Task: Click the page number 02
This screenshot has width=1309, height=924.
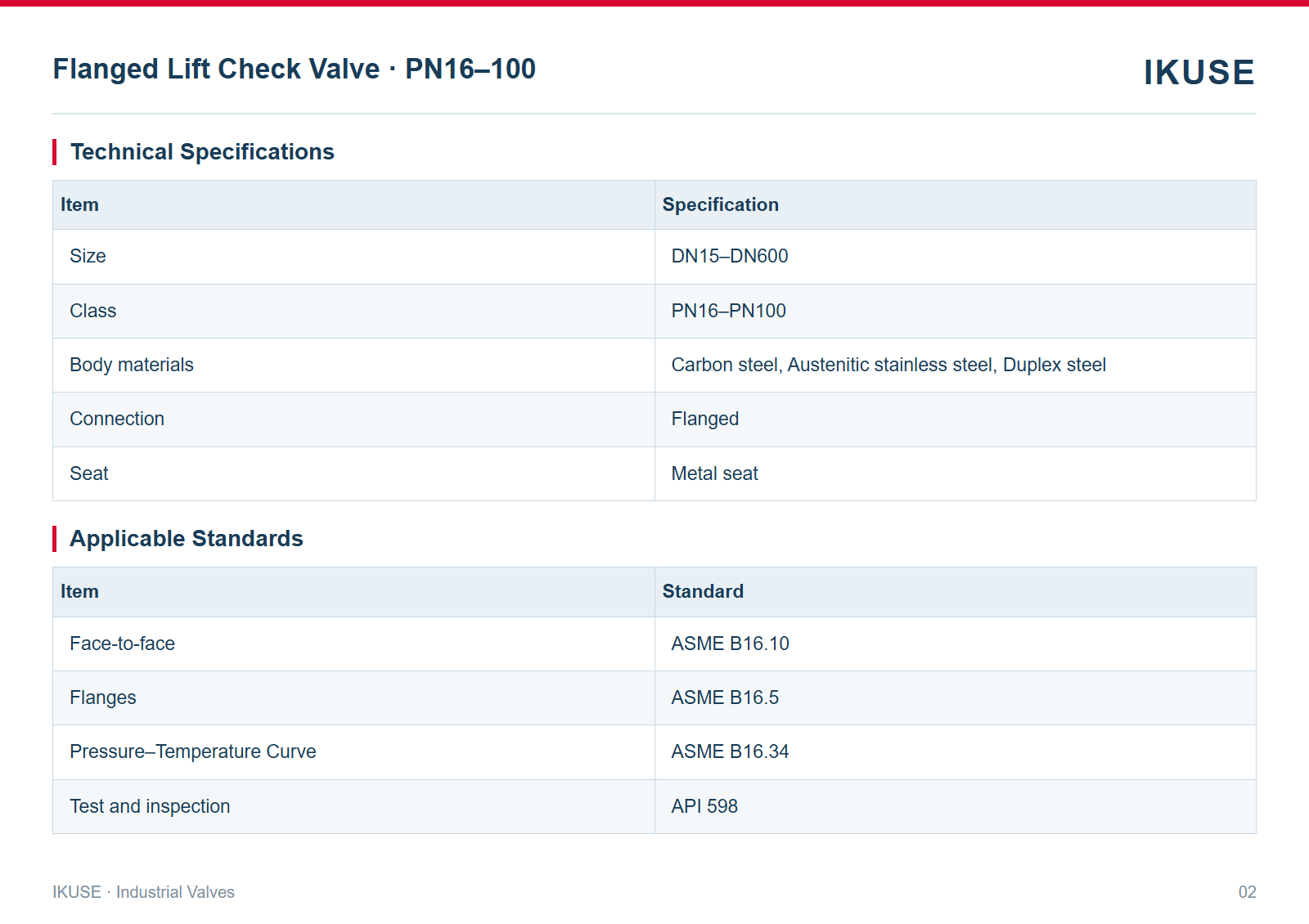Action: click(1247, 892)
